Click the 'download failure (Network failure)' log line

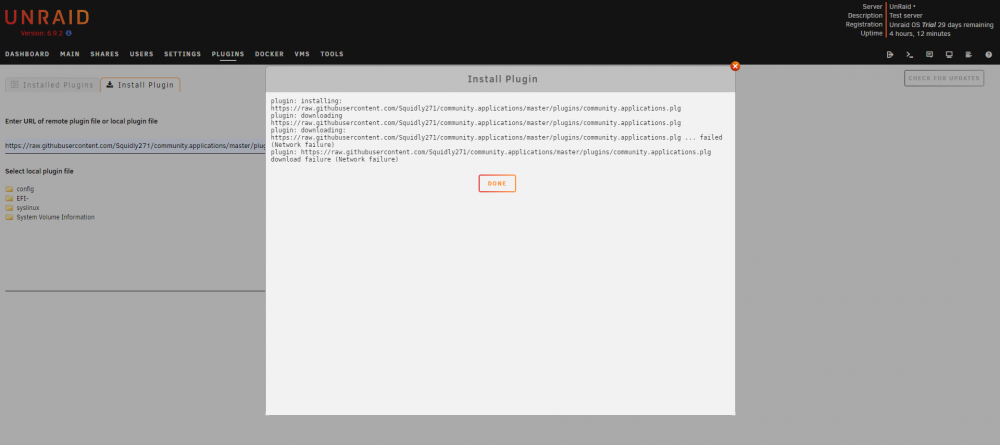point(334,159)
